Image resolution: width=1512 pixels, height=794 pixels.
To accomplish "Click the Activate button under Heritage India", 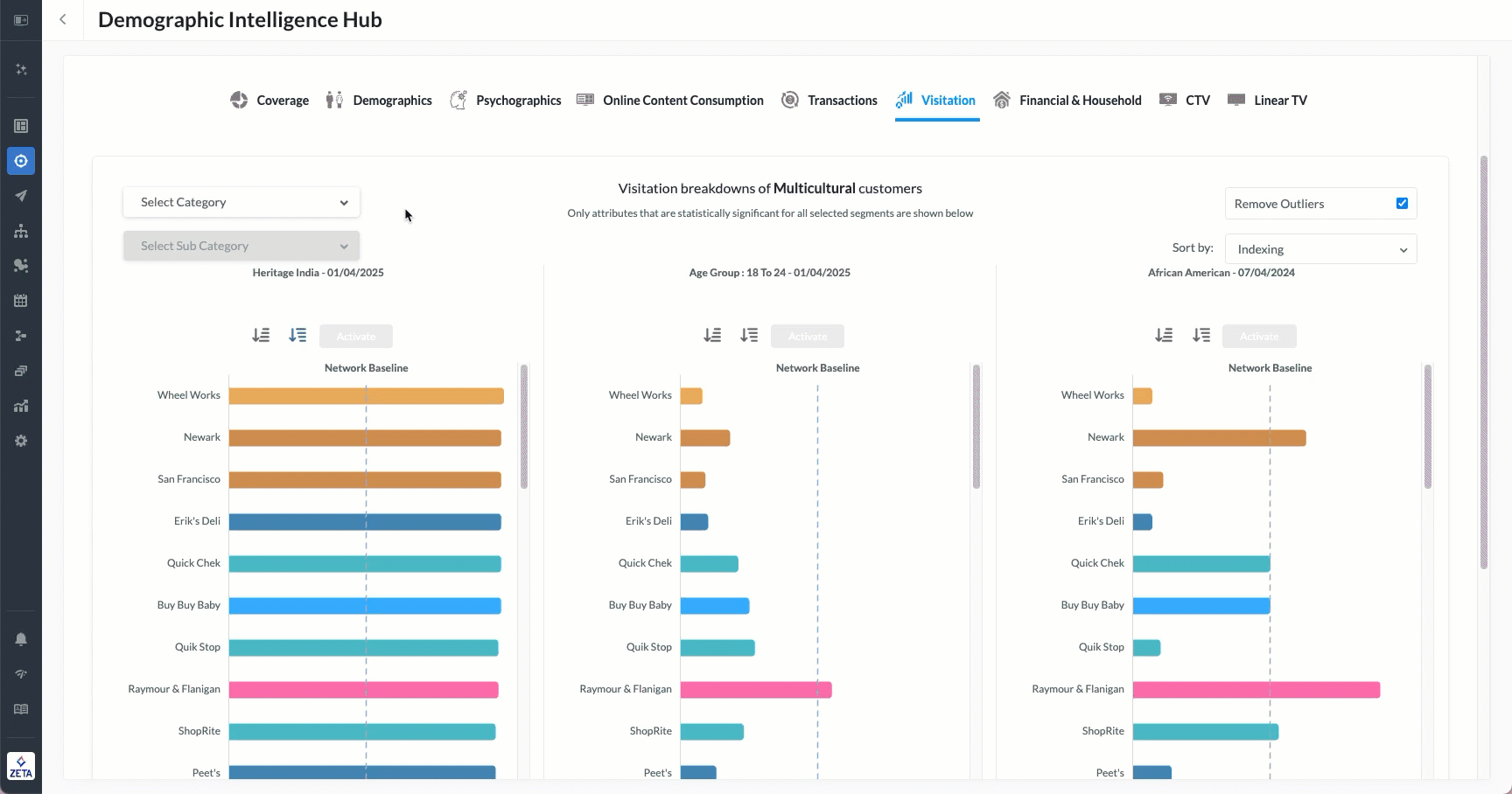I will (356, 337).
